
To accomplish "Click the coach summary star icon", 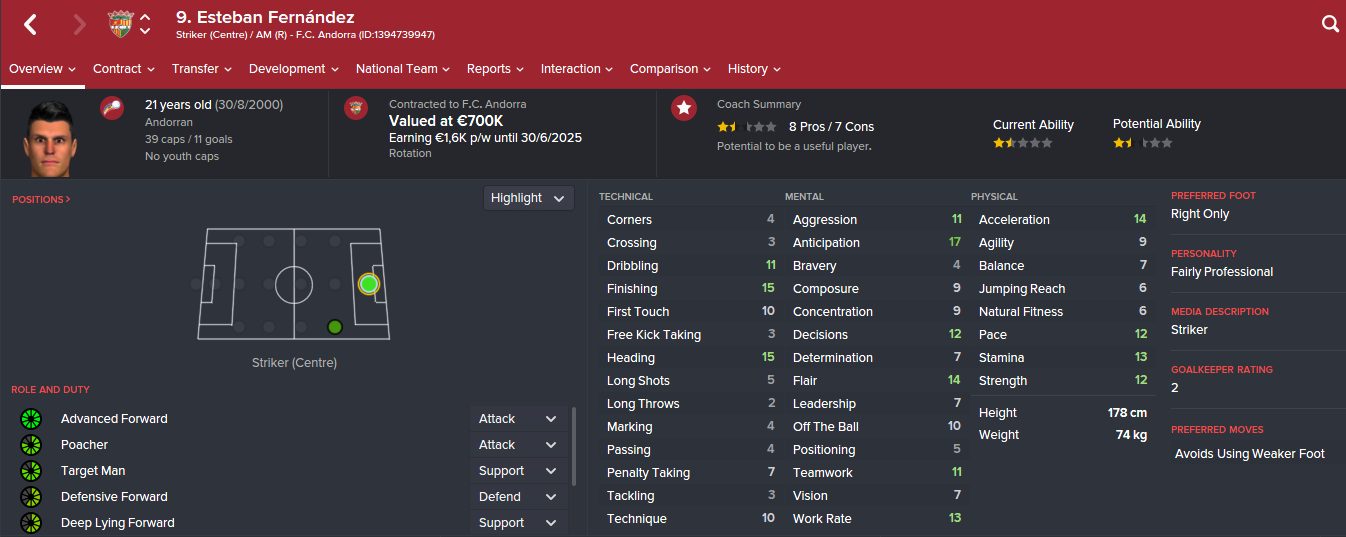I will (684, 108).
